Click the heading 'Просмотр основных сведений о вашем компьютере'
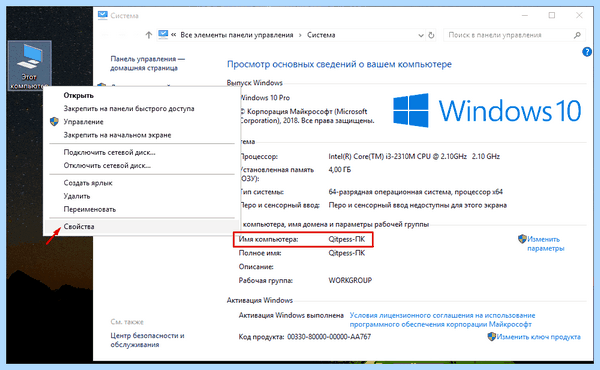Image resolution: width=600 pixels, height=370 pixels. click(339, 64)
